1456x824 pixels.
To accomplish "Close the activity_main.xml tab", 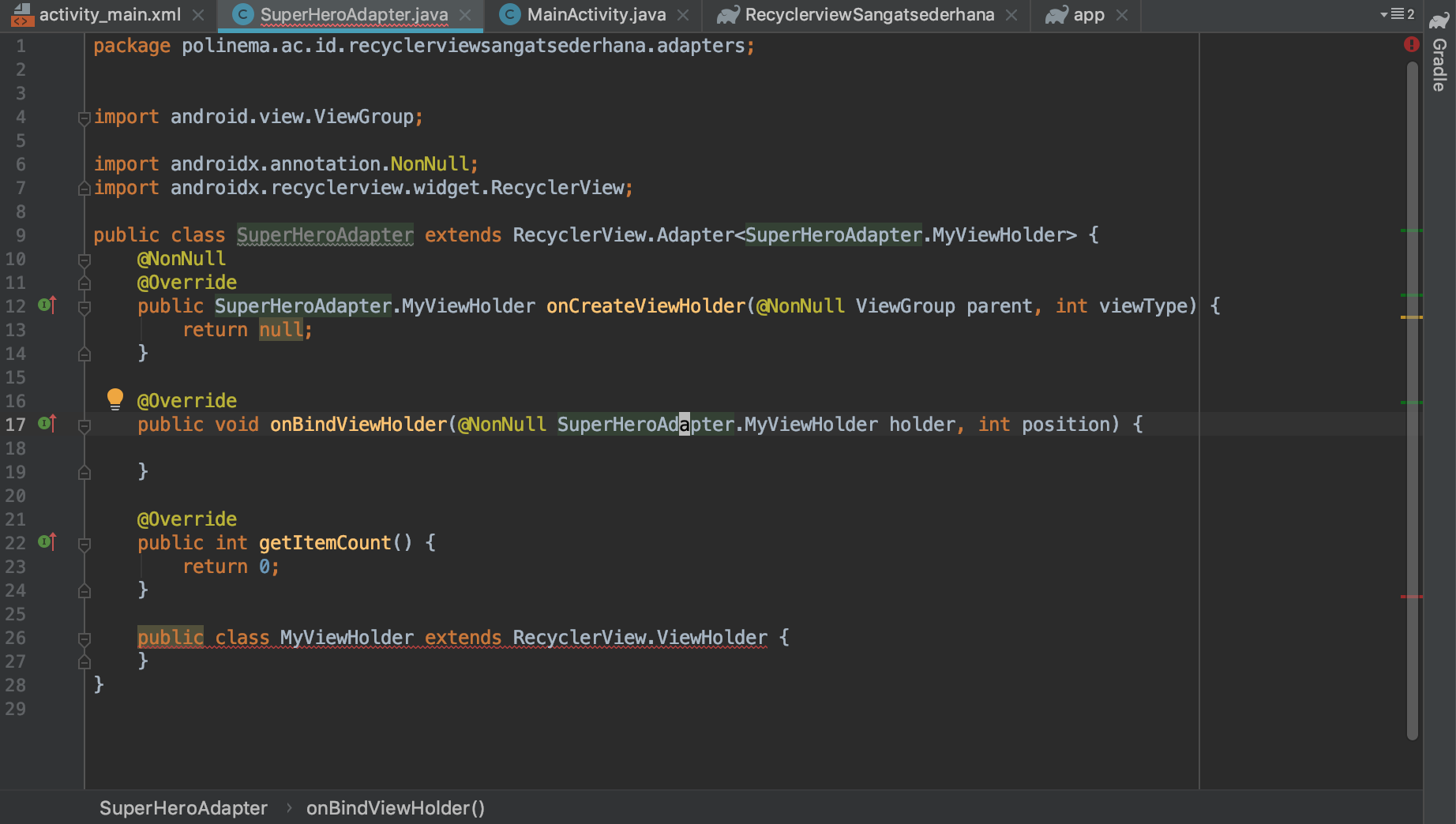I will pos(198,15).
